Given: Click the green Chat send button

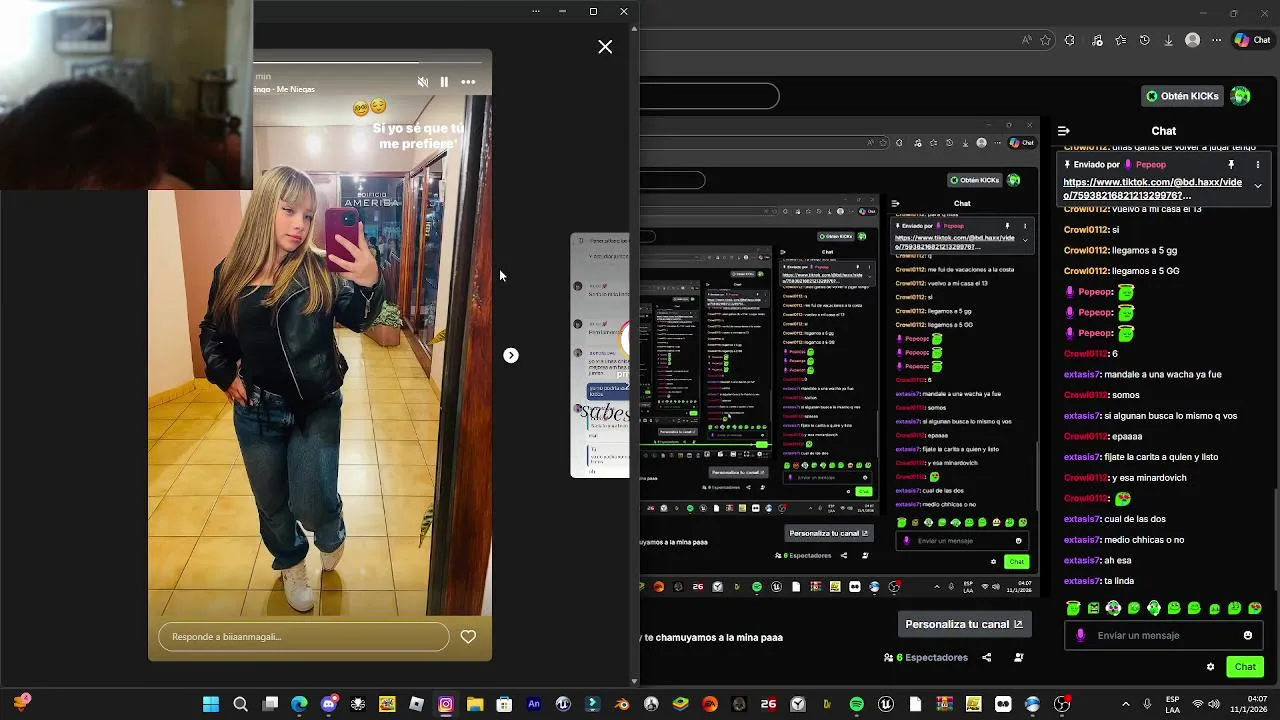Looking at the screenshot, I should 1245,667.
